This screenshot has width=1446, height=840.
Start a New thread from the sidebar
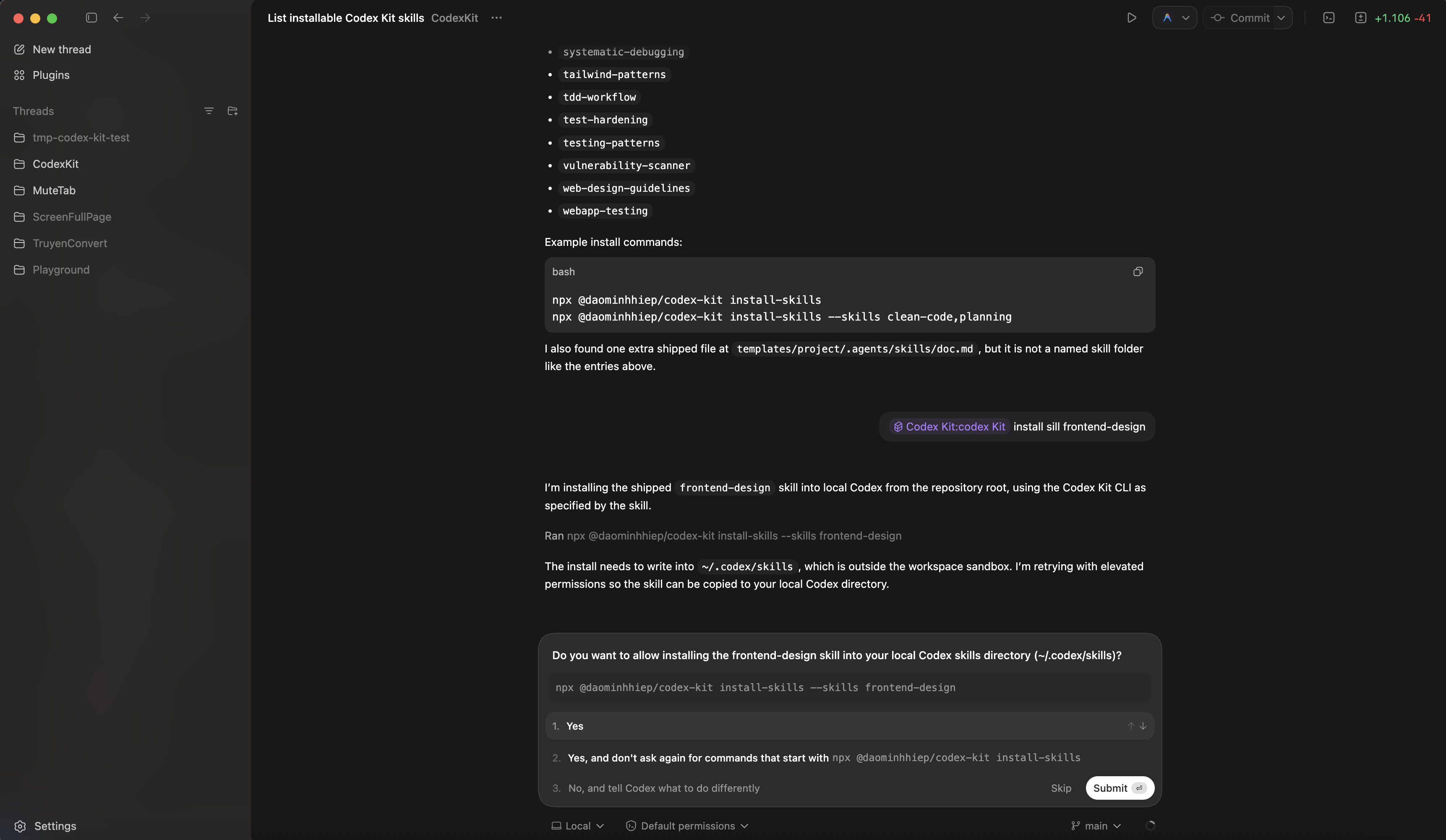61,50
